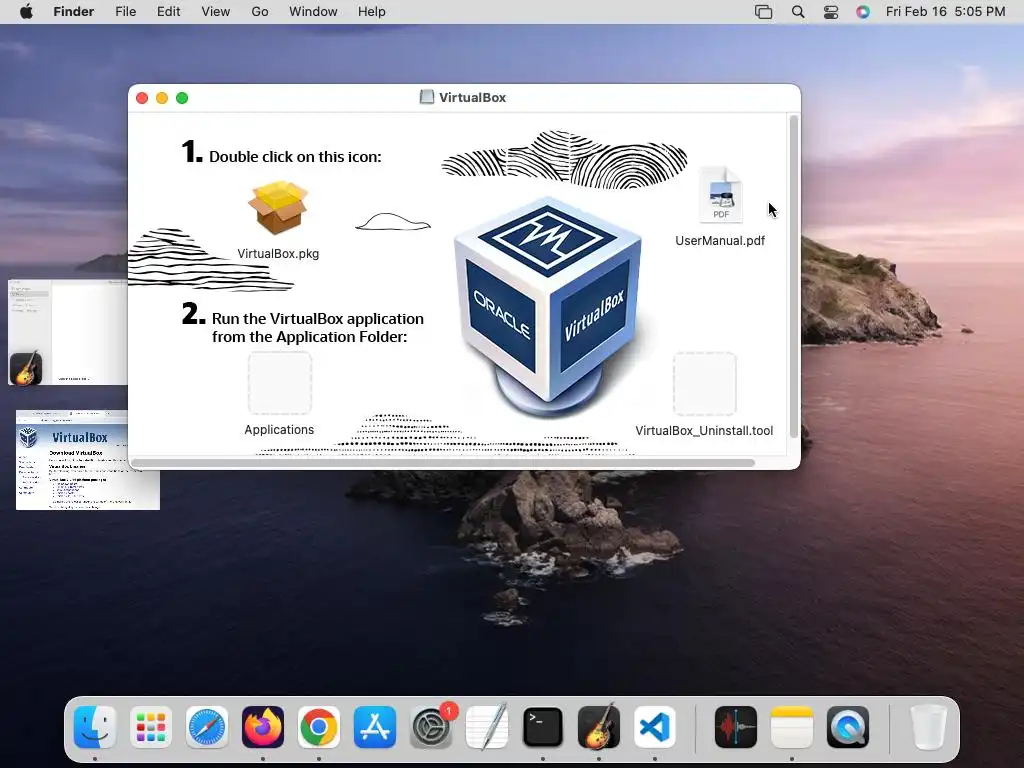Image resolution: width=1024 pixels, height=768 pixels.
Task: Click the VirtualBox window title text
Action: (473, 97)
